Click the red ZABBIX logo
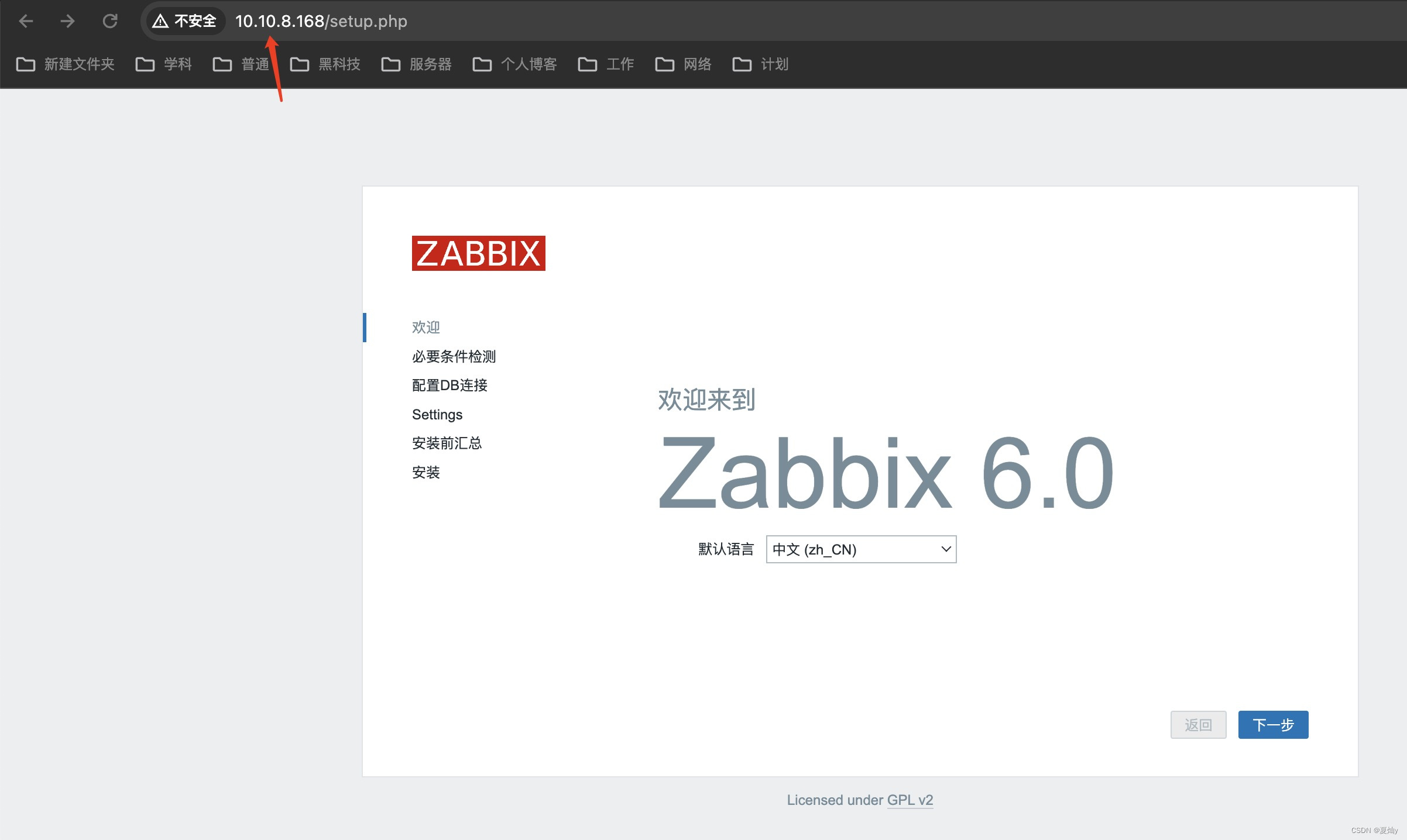Image resolution: width=1407 pixels, height=840 pixels. pyautogui.click(x=478, y=253)
